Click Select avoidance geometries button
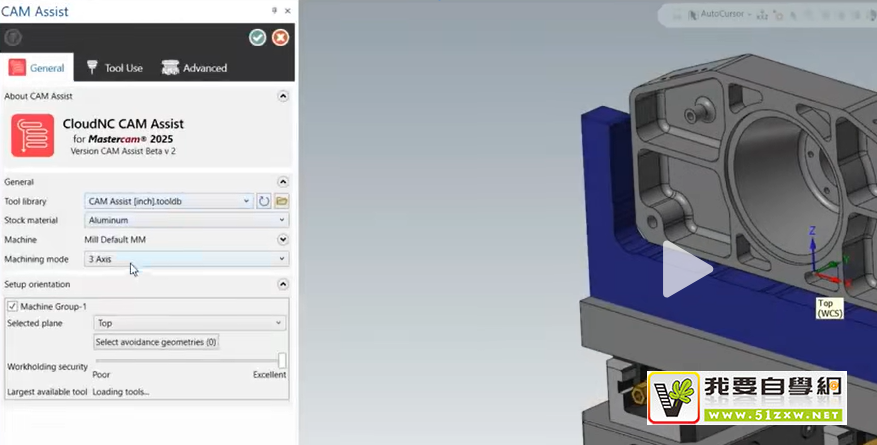877x445 pixels. (156, 342)
